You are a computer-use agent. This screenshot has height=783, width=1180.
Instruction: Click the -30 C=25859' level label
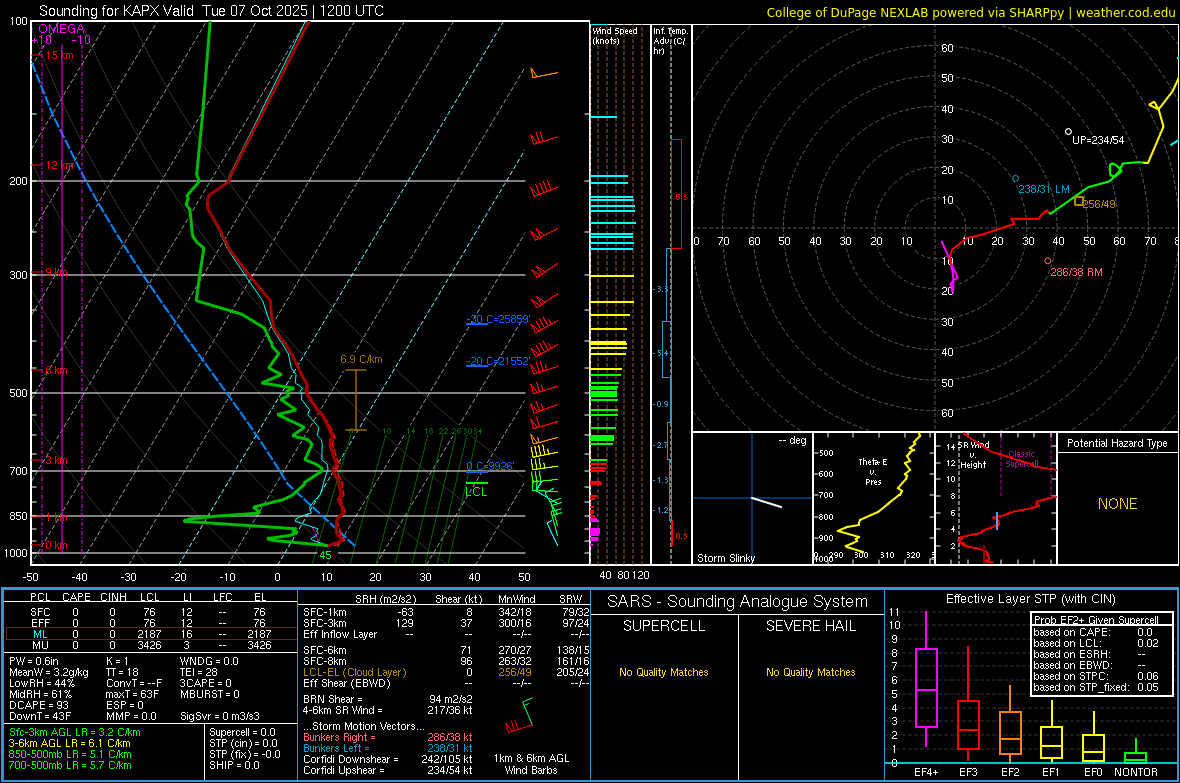pos(498,319)
